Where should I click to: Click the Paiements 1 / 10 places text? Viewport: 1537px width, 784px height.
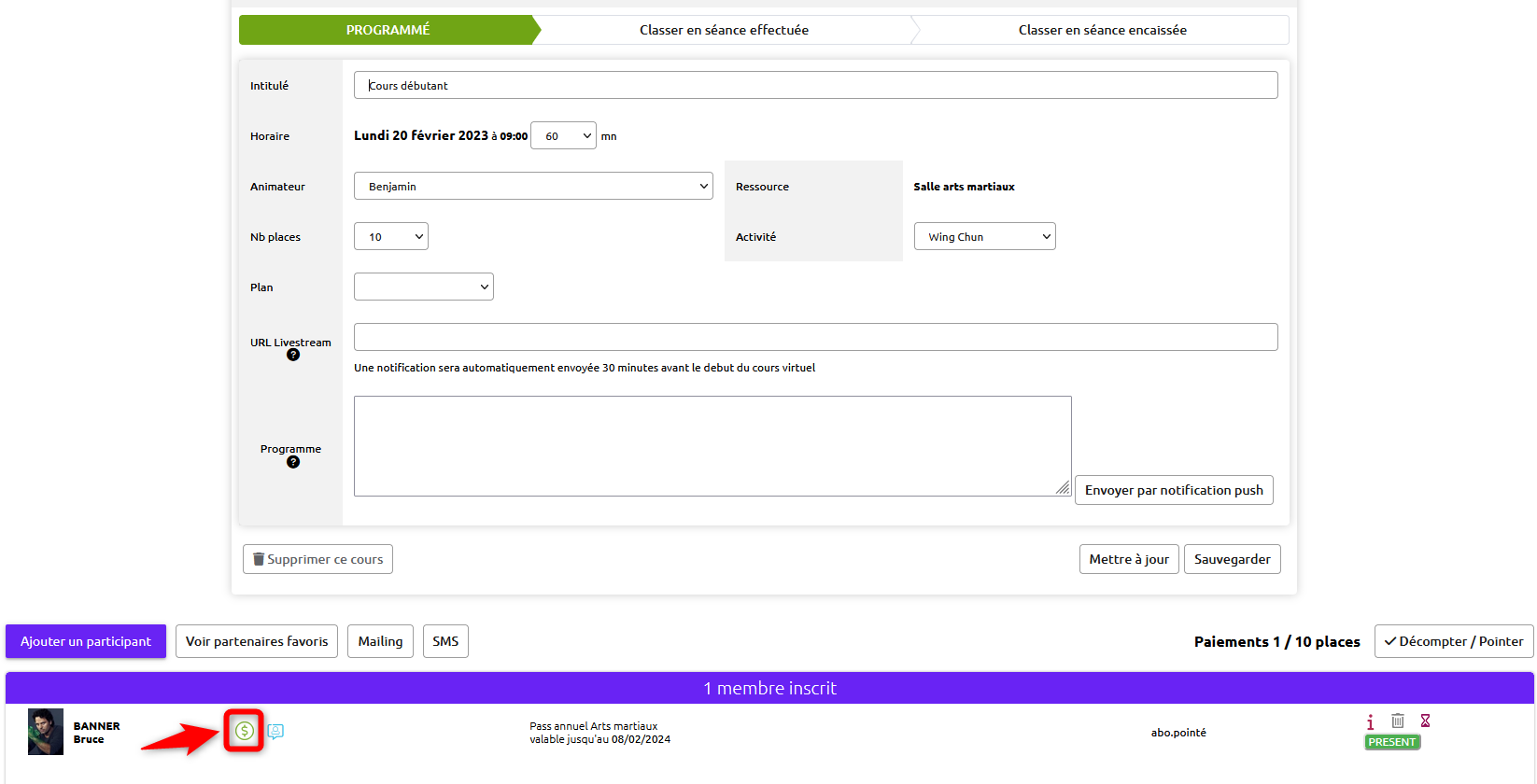(x=1277, y=641)
